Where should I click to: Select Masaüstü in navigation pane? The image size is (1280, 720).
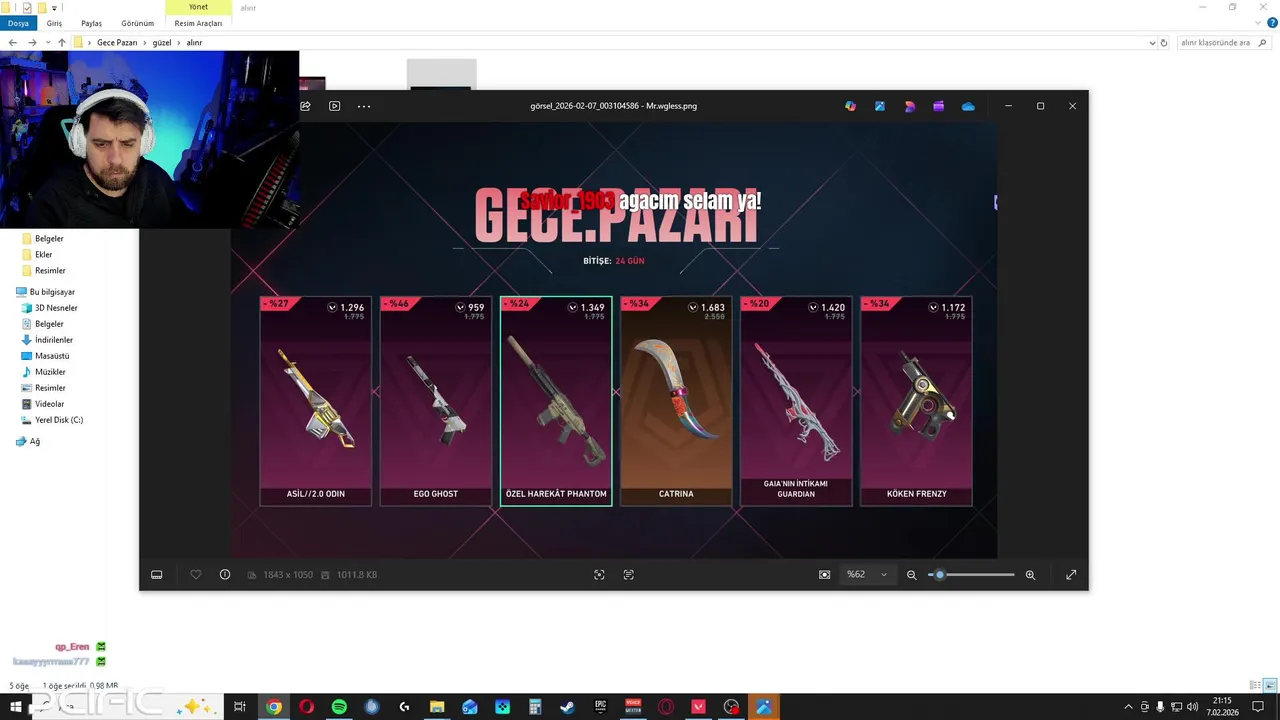[52, 356]
